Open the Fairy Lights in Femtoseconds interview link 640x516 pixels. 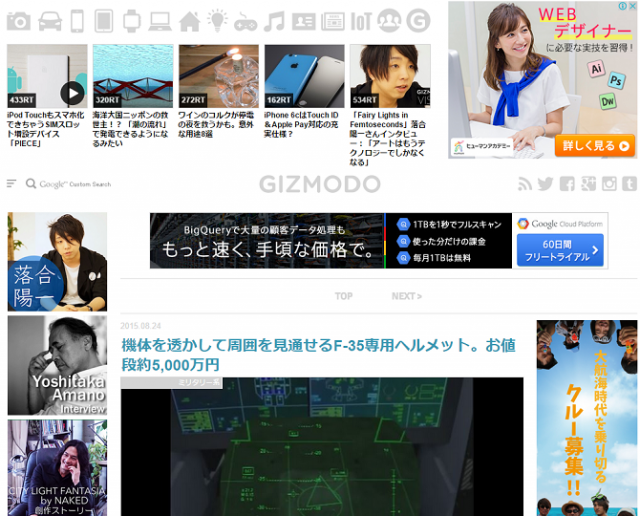pos(388,138)
